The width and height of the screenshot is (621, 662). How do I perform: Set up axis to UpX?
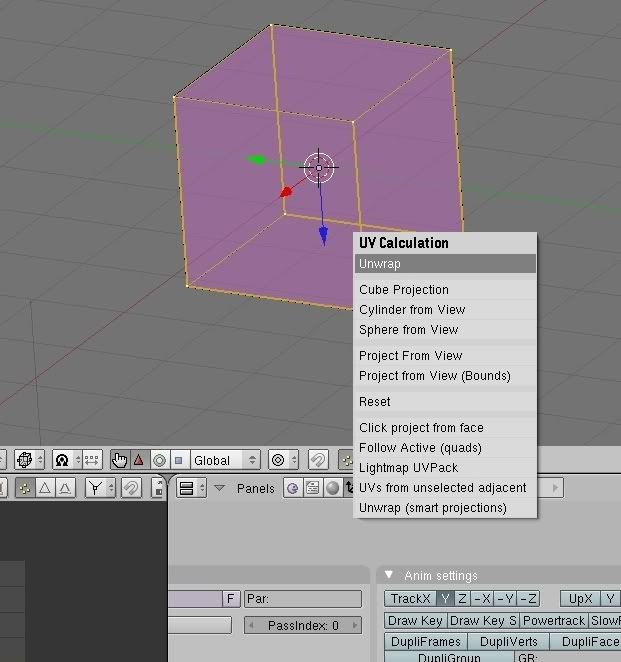[580, 599]
